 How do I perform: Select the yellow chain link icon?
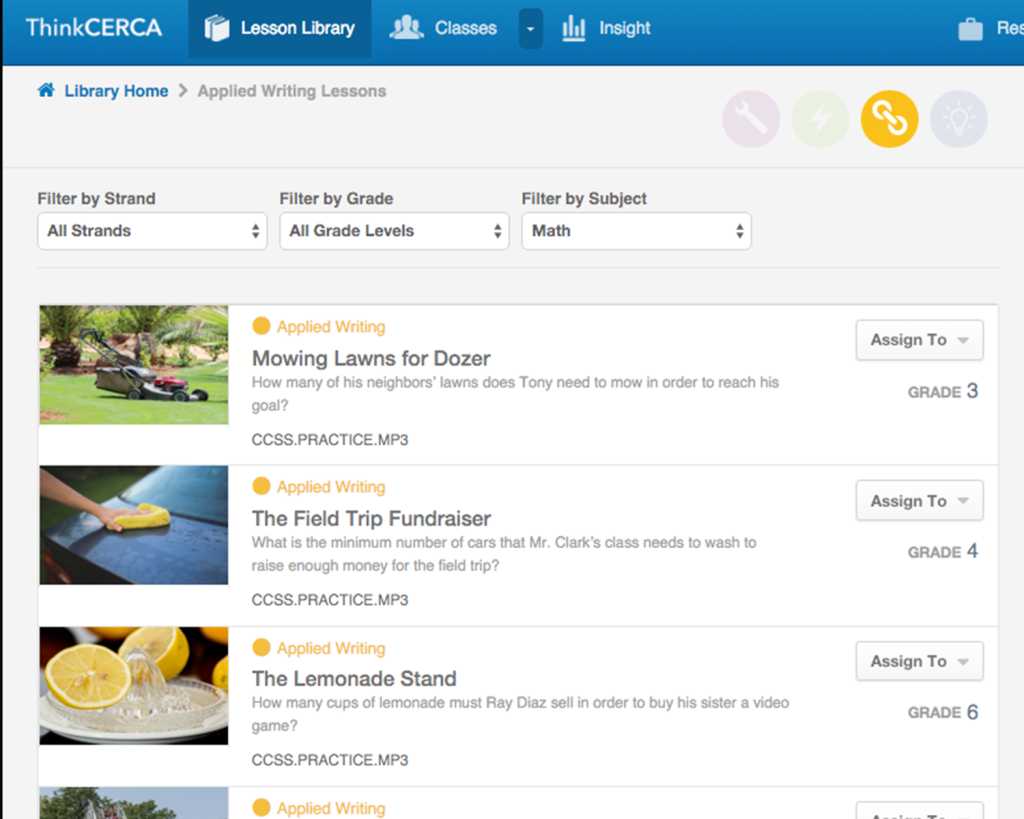(889, 119)
